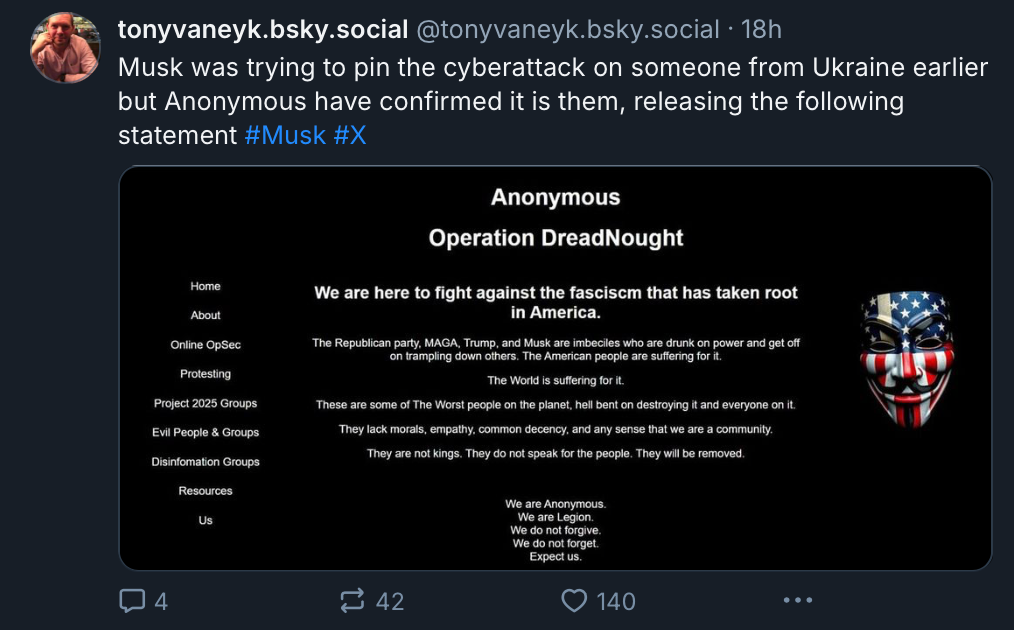Click the Protesting sidebar entry
Image resolution: width=1014 pixels, height=630 pixels.
point(204,373)
